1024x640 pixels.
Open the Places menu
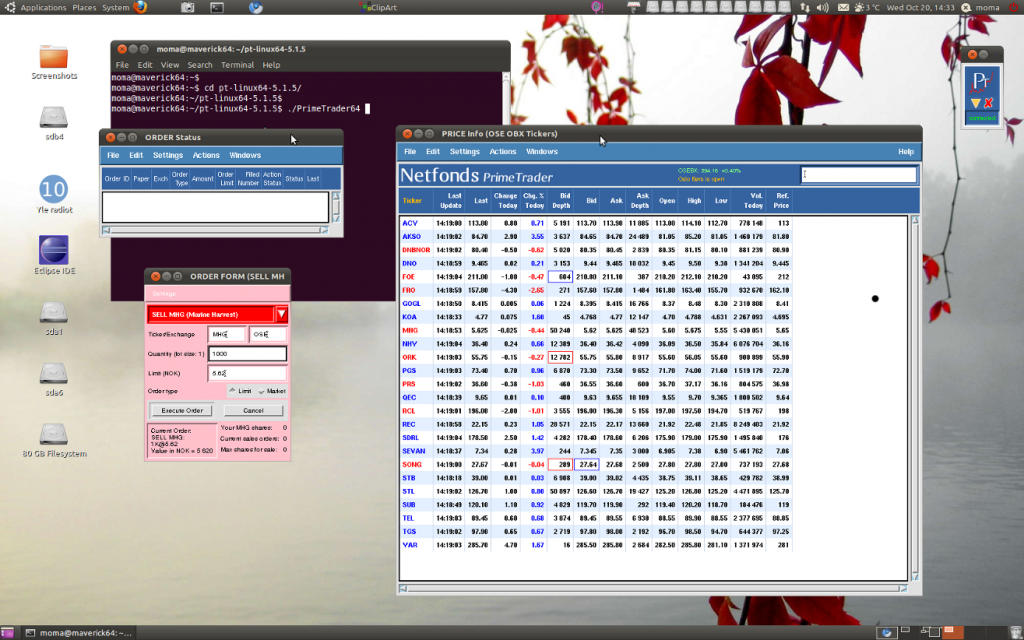84,7
